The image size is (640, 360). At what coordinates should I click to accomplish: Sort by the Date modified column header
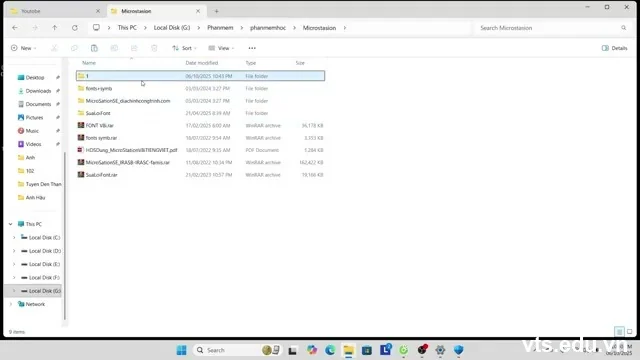[x=202, y=63]
